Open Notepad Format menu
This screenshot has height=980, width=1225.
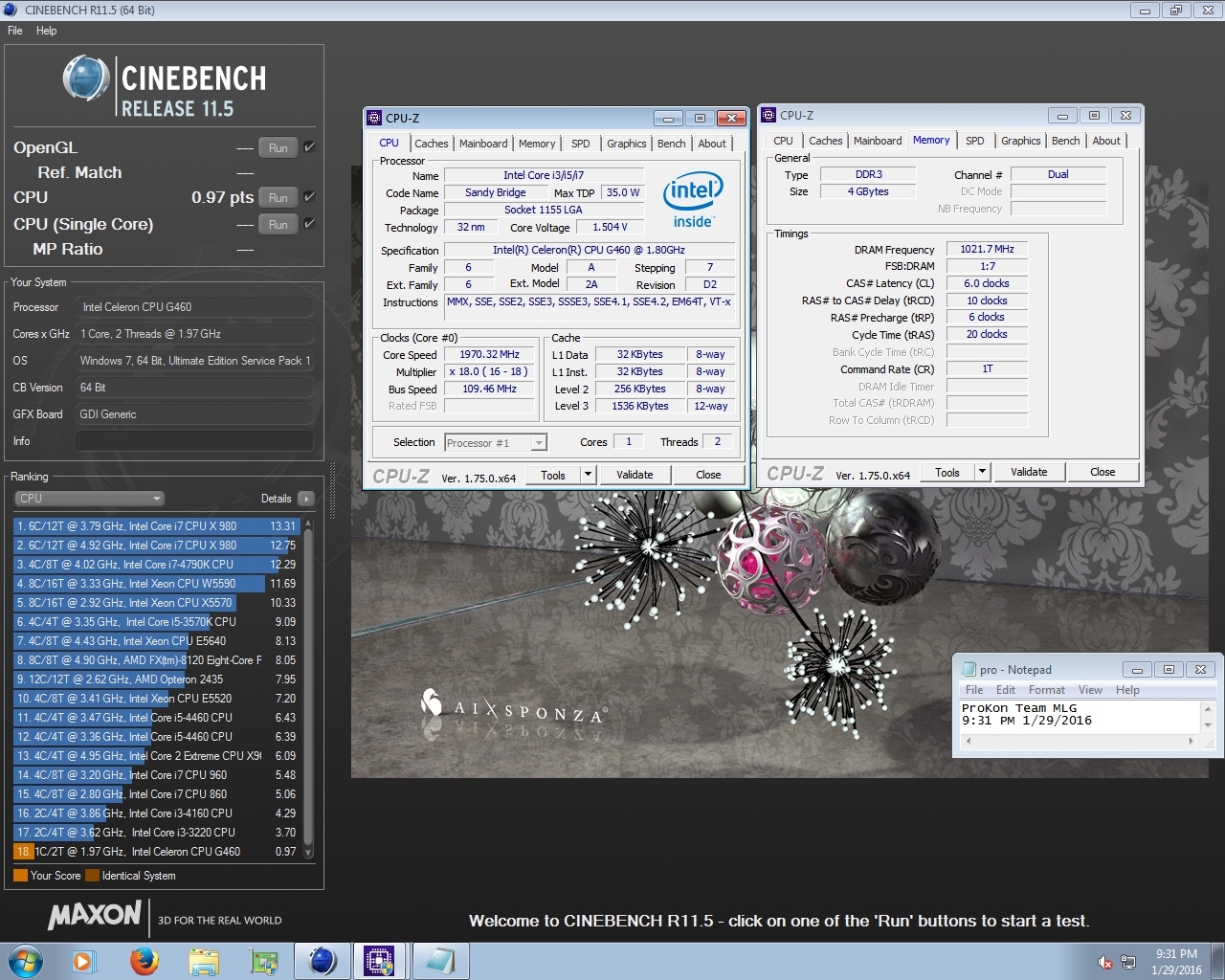[1047, 690]
